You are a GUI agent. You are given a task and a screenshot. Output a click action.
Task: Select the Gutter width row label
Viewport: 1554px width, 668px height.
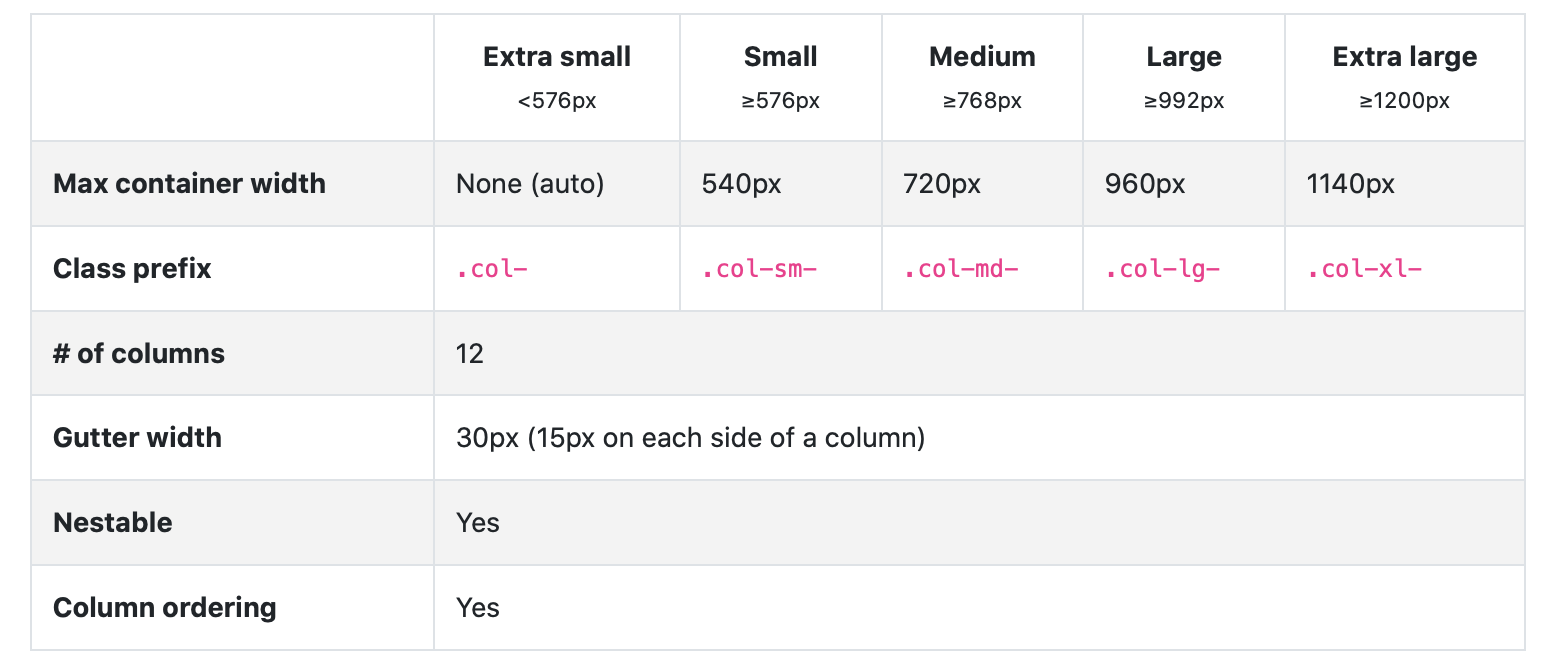click(137, 438)
